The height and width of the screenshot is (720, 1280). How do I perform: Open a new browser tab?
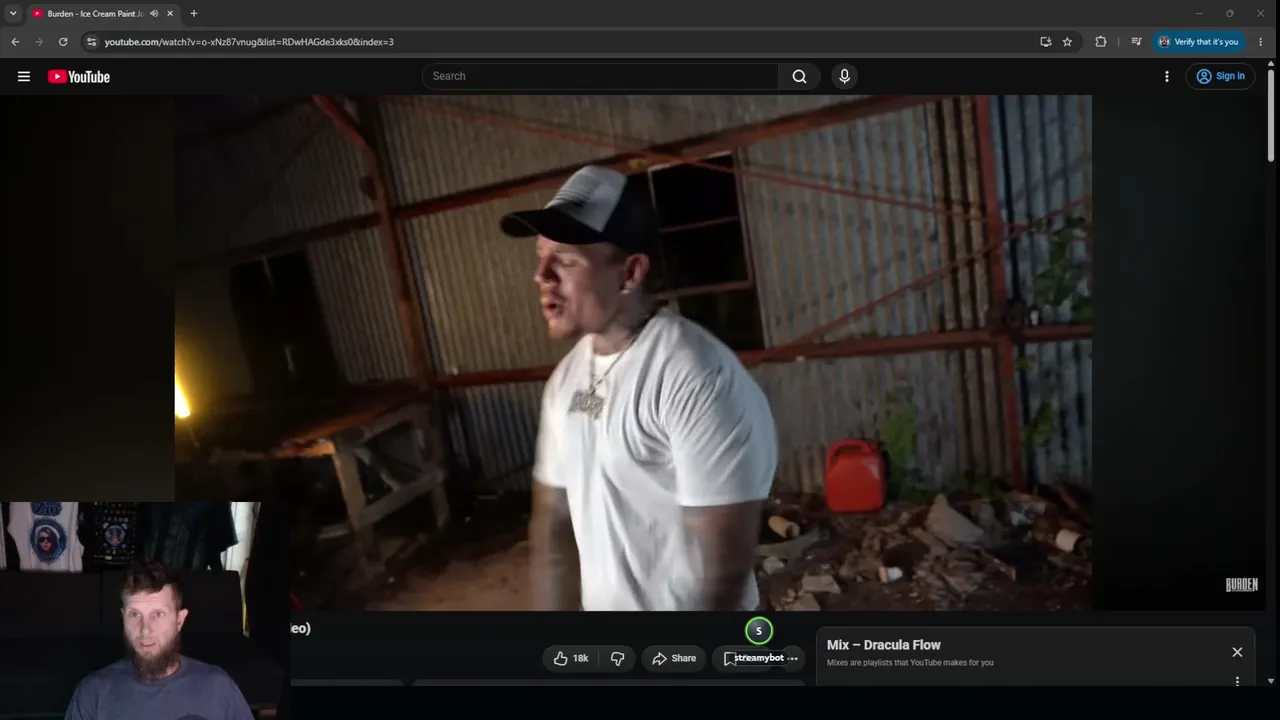tap(194, 14)
